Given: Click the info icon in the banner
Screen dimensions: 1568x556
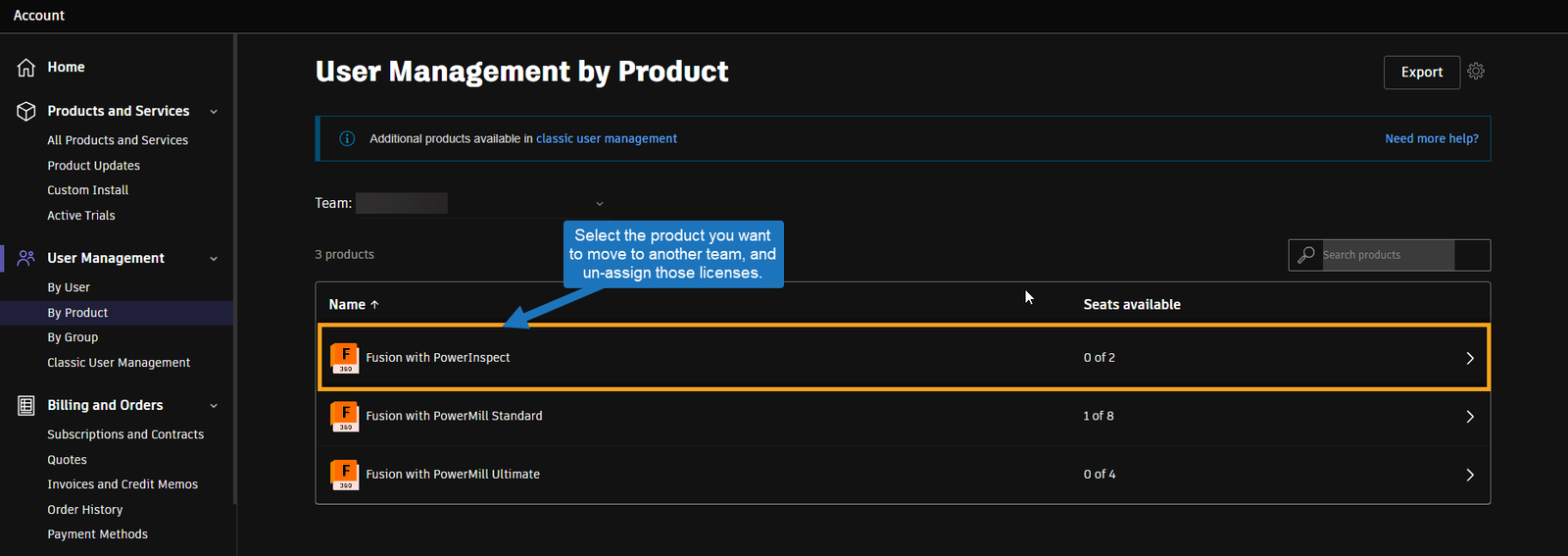Looking at the screenshot, I should (x=347, y=138).
